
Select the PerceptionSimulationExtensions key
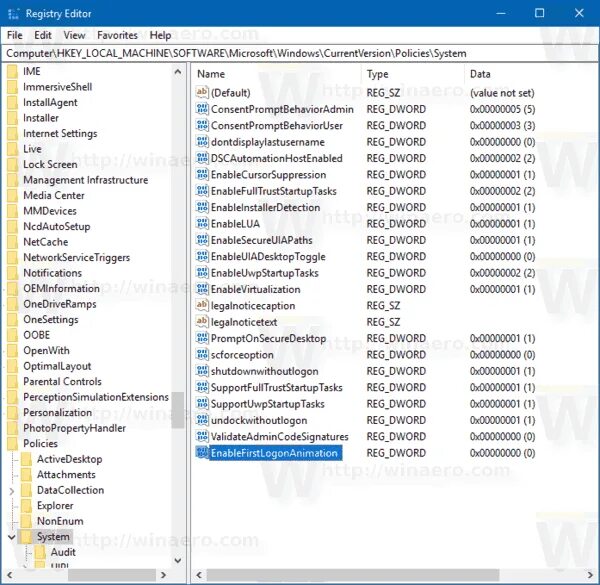click(96, 397)
